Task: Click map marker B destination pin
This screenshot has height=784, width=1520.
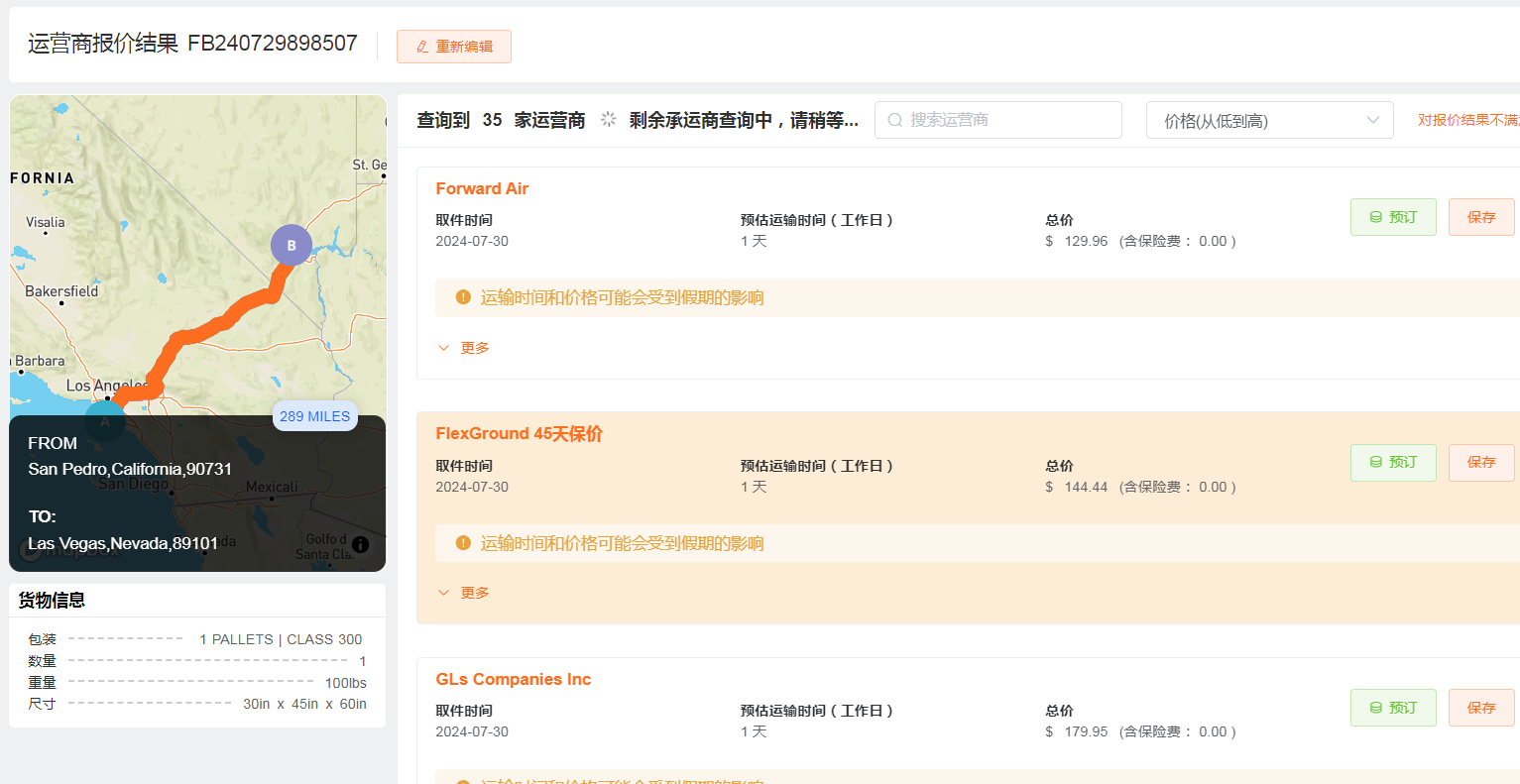Action: coord(292,245)
